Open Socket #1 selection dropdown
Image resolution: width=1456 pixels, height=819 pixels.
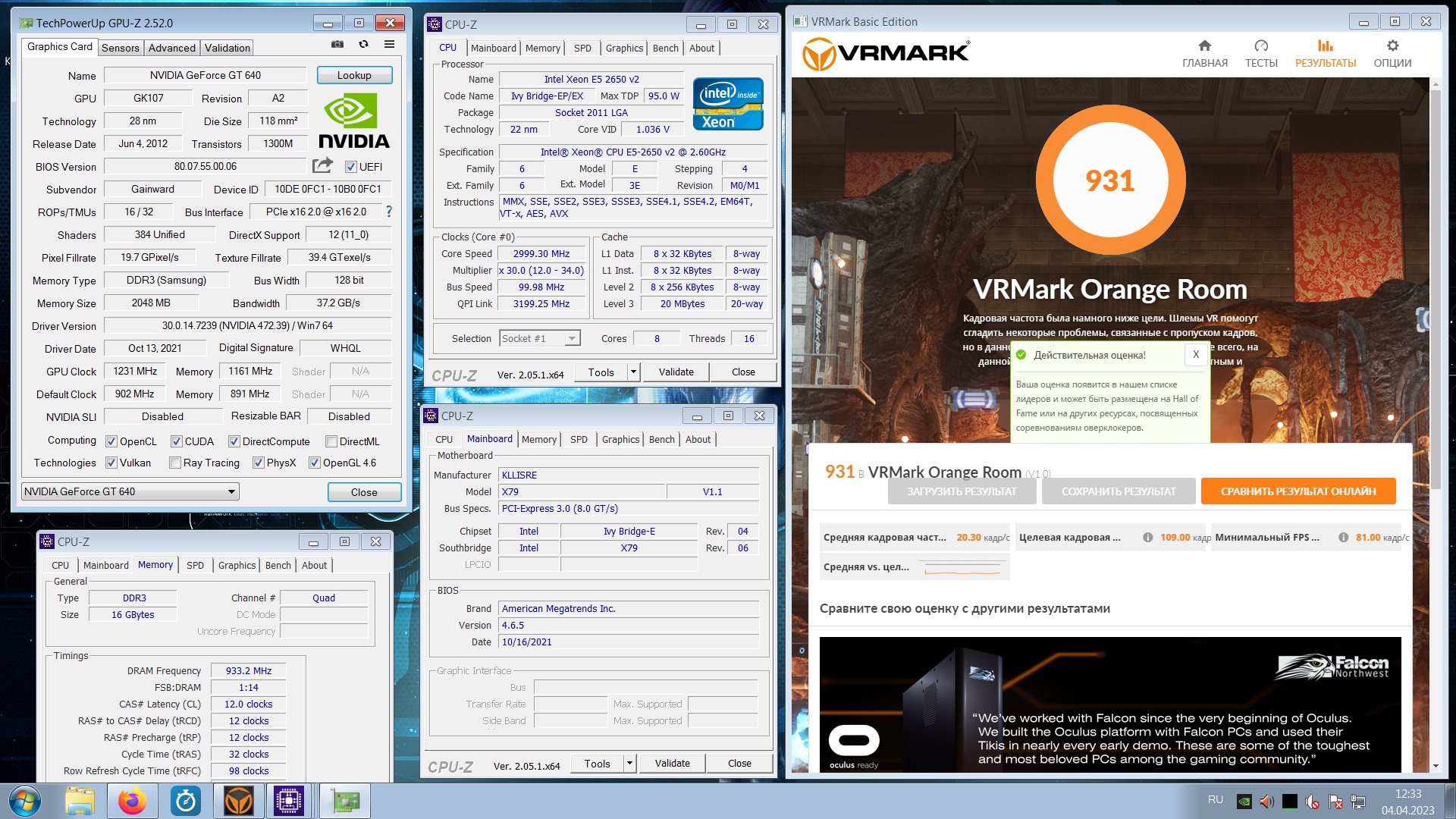[x=540, y=338]
